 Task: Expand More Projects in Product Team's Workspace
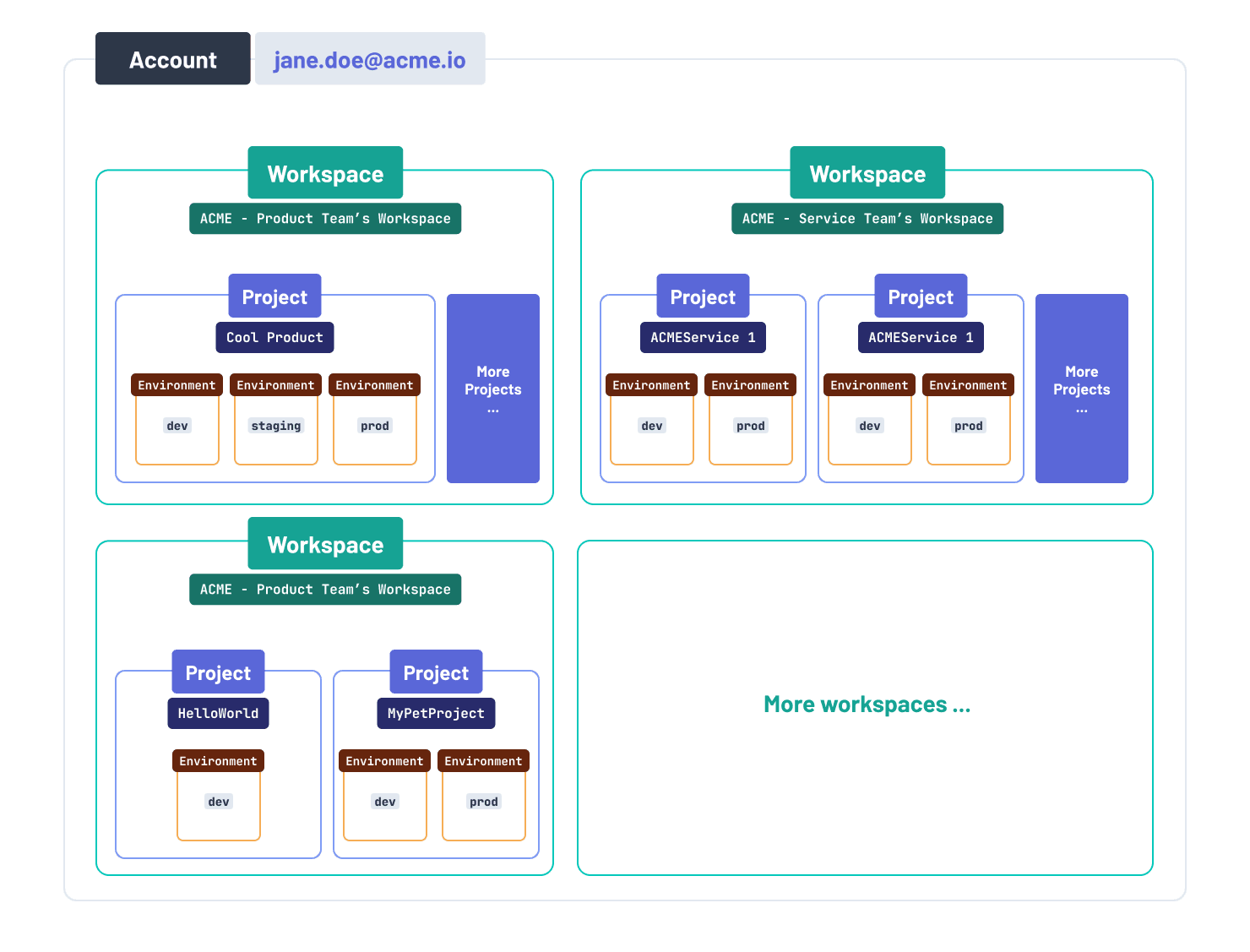(x=493, y=389)
